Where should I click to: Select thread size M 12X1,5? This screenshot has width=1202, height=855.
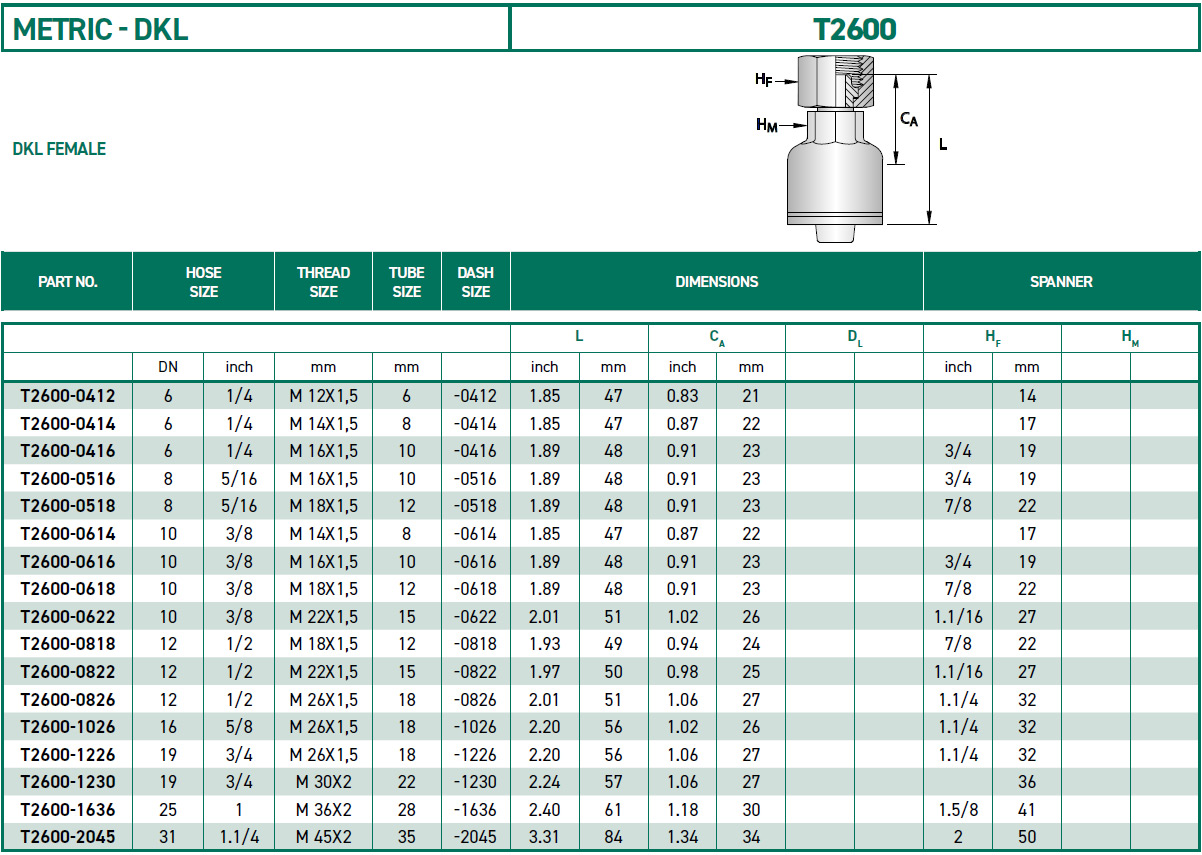(323, 396)
